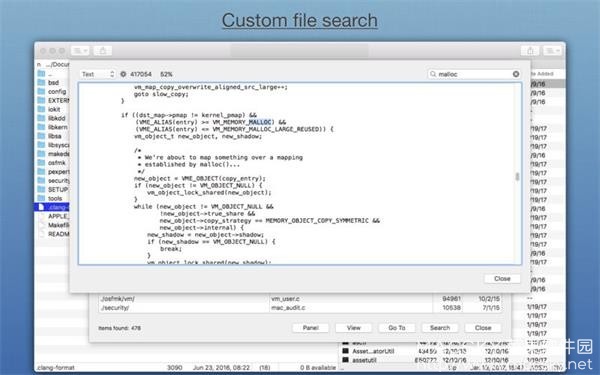Click the highlighted MALLOC match in code

tap(260, 122)
